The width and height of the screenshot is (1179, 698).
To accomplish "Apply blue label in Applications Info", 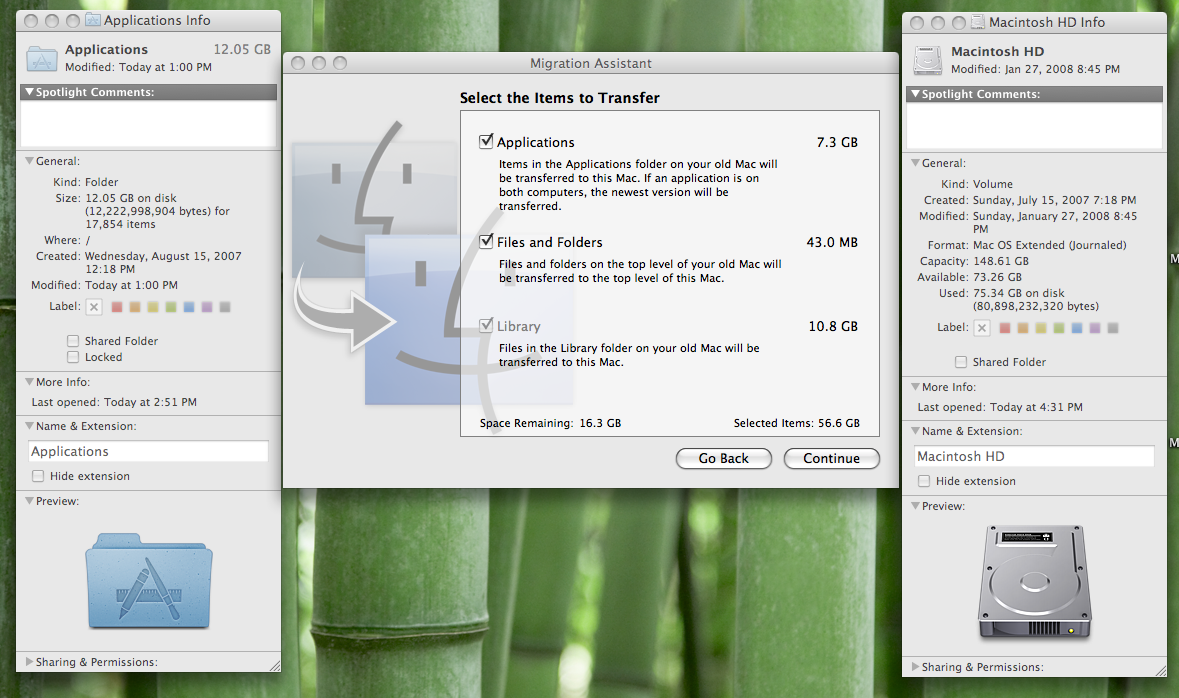I will click(189, 307).
